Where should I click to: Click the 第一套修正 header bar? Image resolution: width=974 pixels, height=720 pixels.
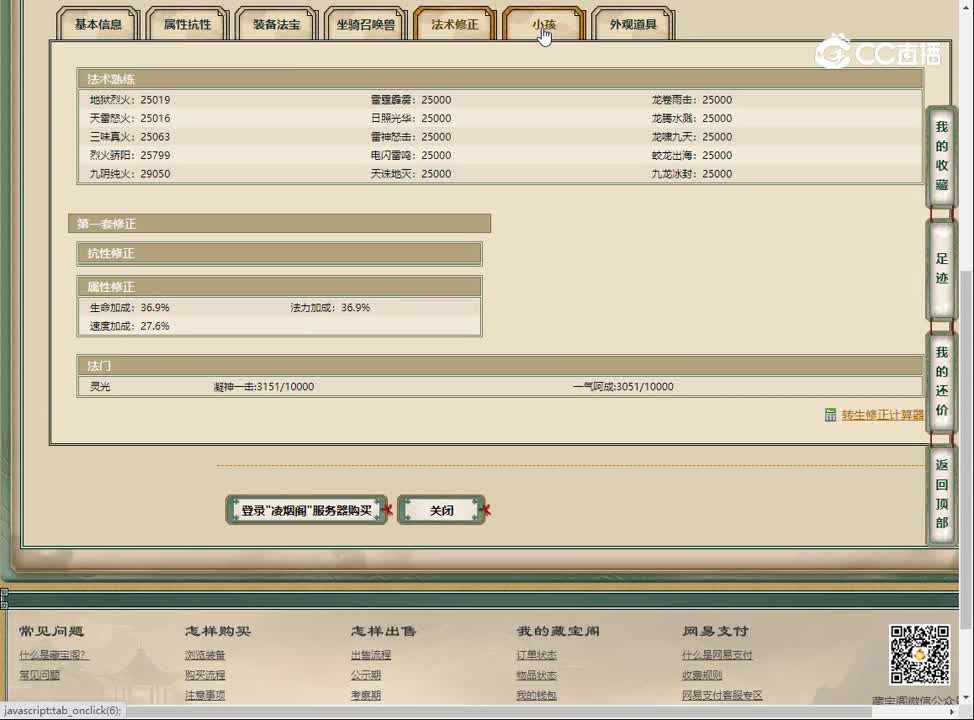[280, 224]
